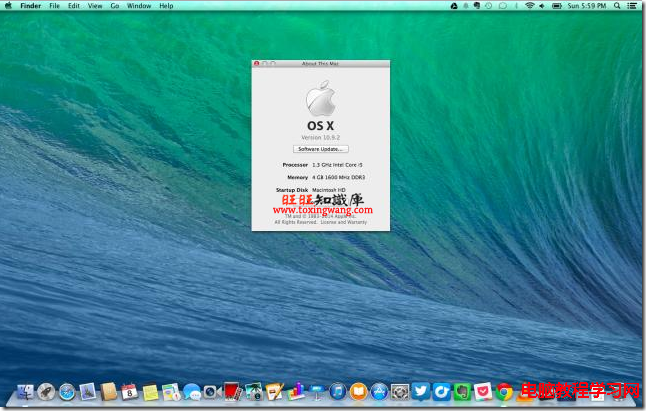The image size is (646, 411).
Task: Launch Messages blue bubble icon
Action: coord(192,392)
